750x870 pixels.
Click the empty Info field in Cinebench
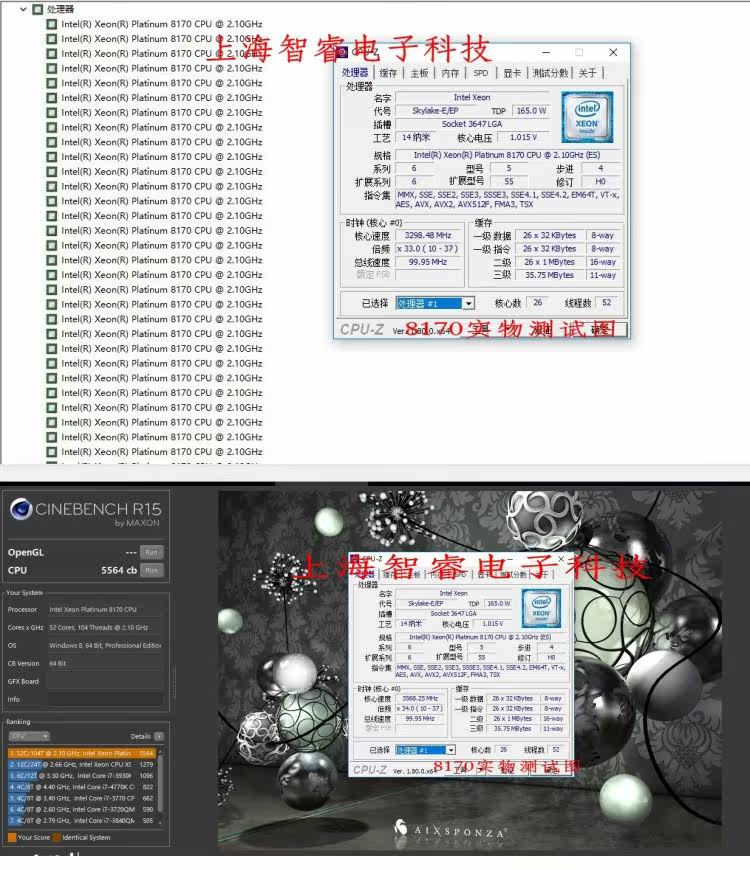[x=105, y=699]
